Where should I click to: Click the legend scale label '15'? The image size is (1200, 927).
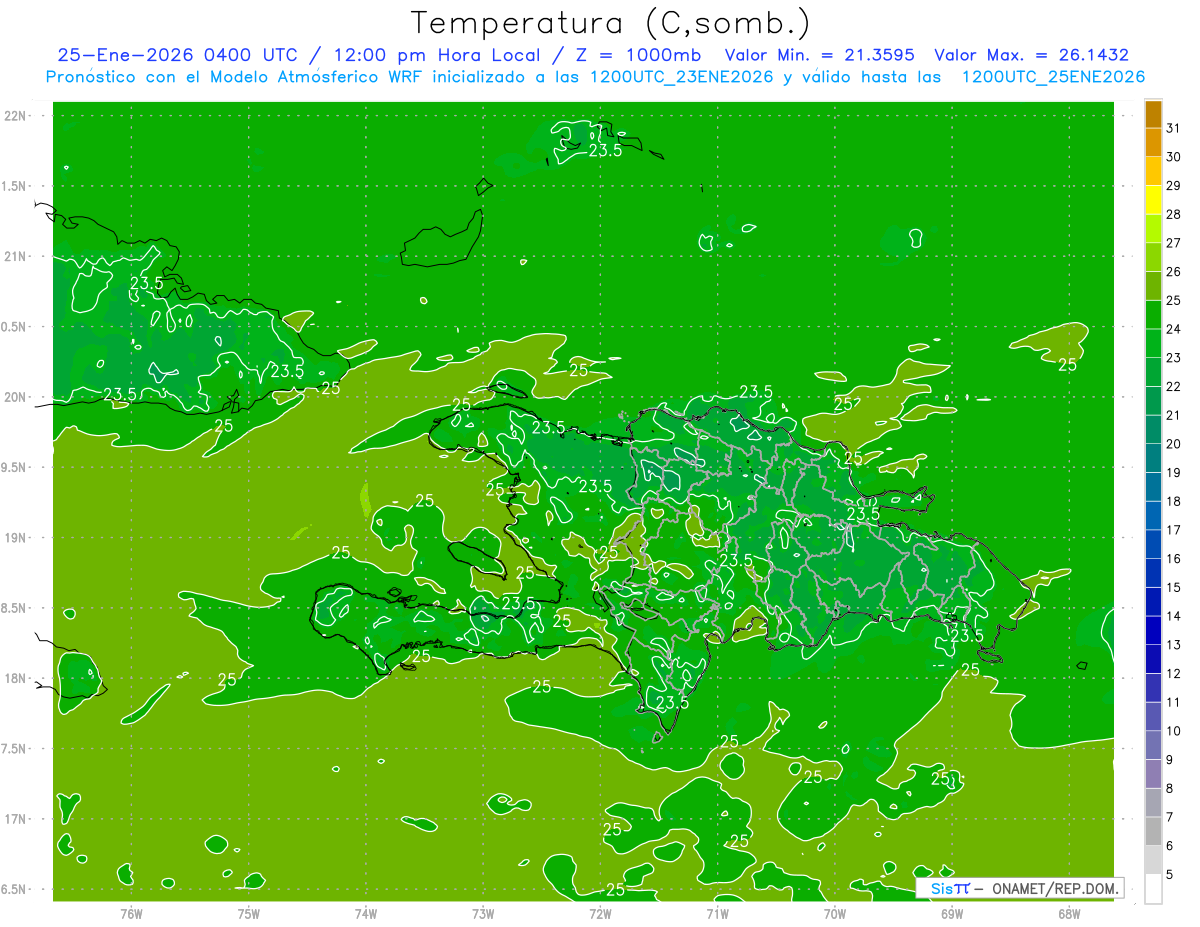click(x=1173, y=587)
